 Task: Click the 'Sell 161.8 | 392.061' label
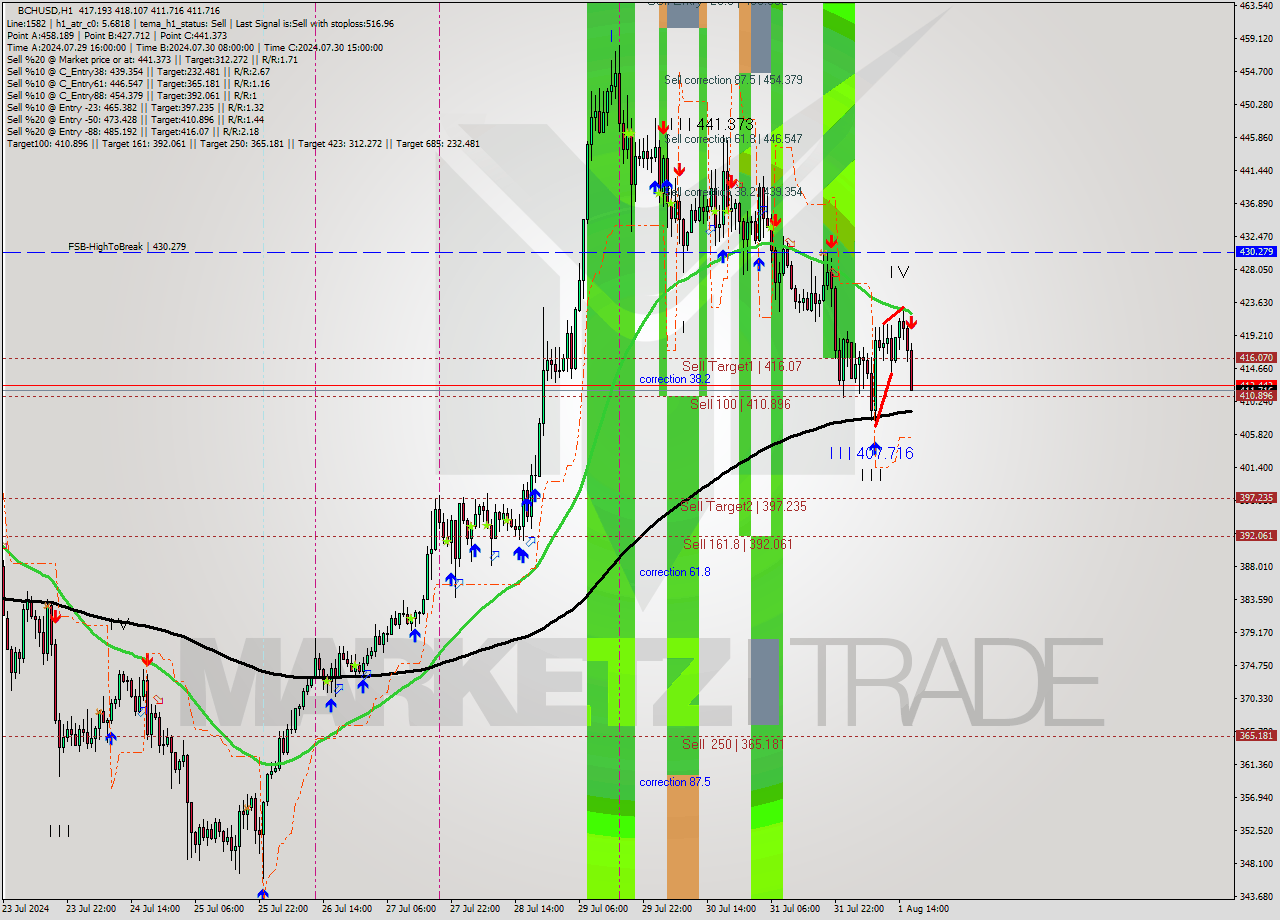(x=738, y=544)
